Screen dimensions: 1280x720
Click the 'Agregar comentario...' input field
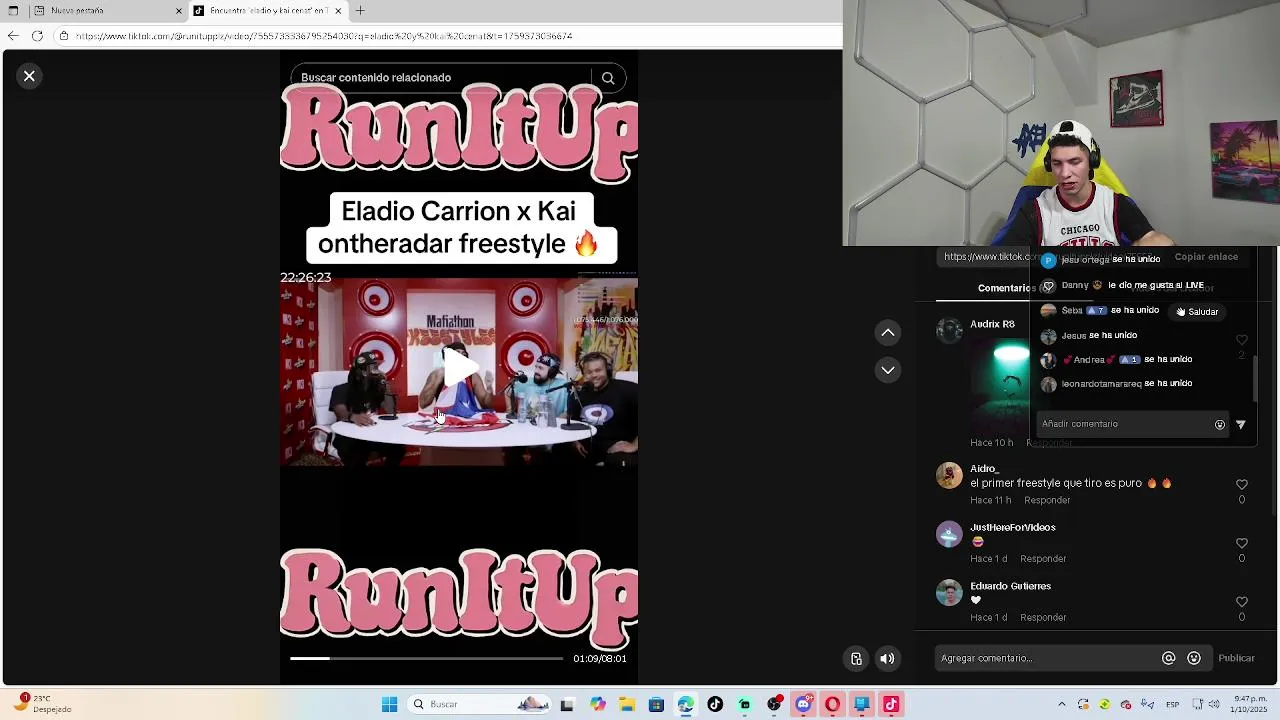click(1045, 658)
